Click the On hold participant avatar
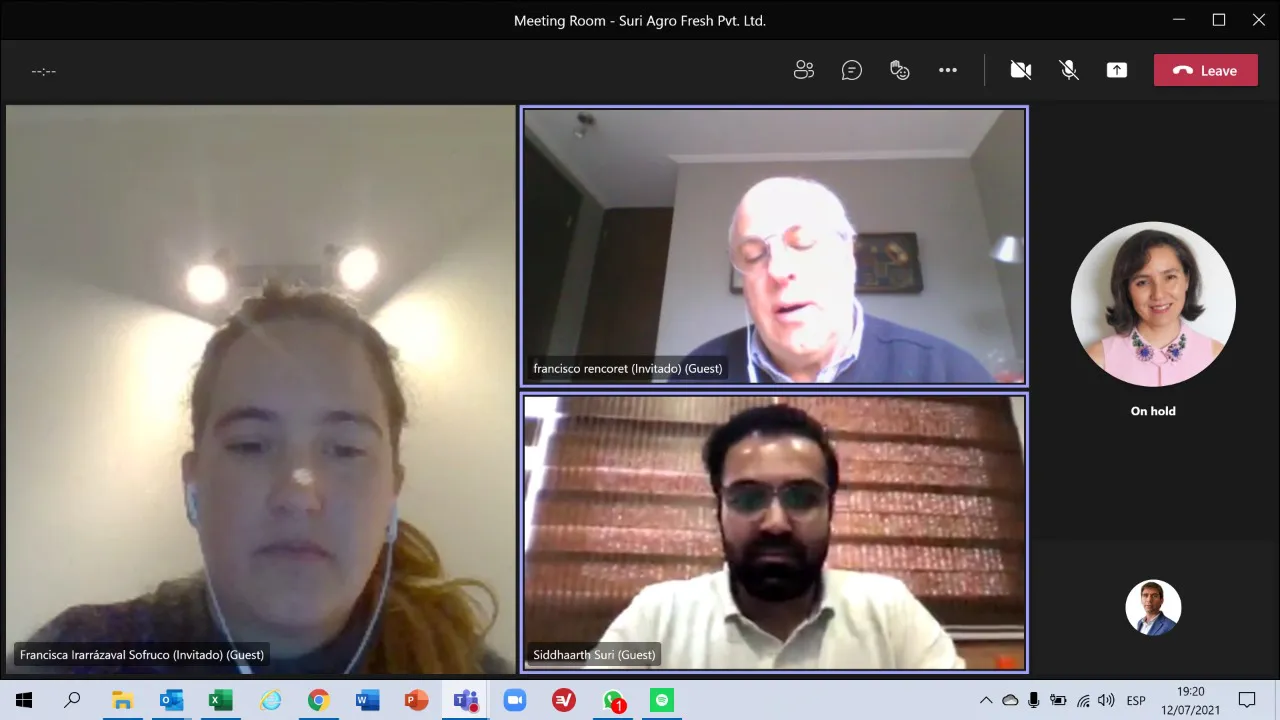The image size is (1280, 720). pyautogui.click(x=1153, y=304)
